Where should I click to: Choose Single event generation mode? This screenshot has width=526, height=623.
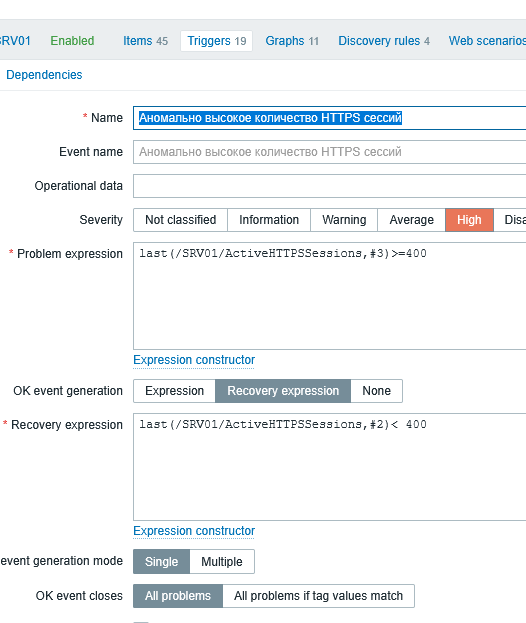pyautogui.click(x=161, y=562)
